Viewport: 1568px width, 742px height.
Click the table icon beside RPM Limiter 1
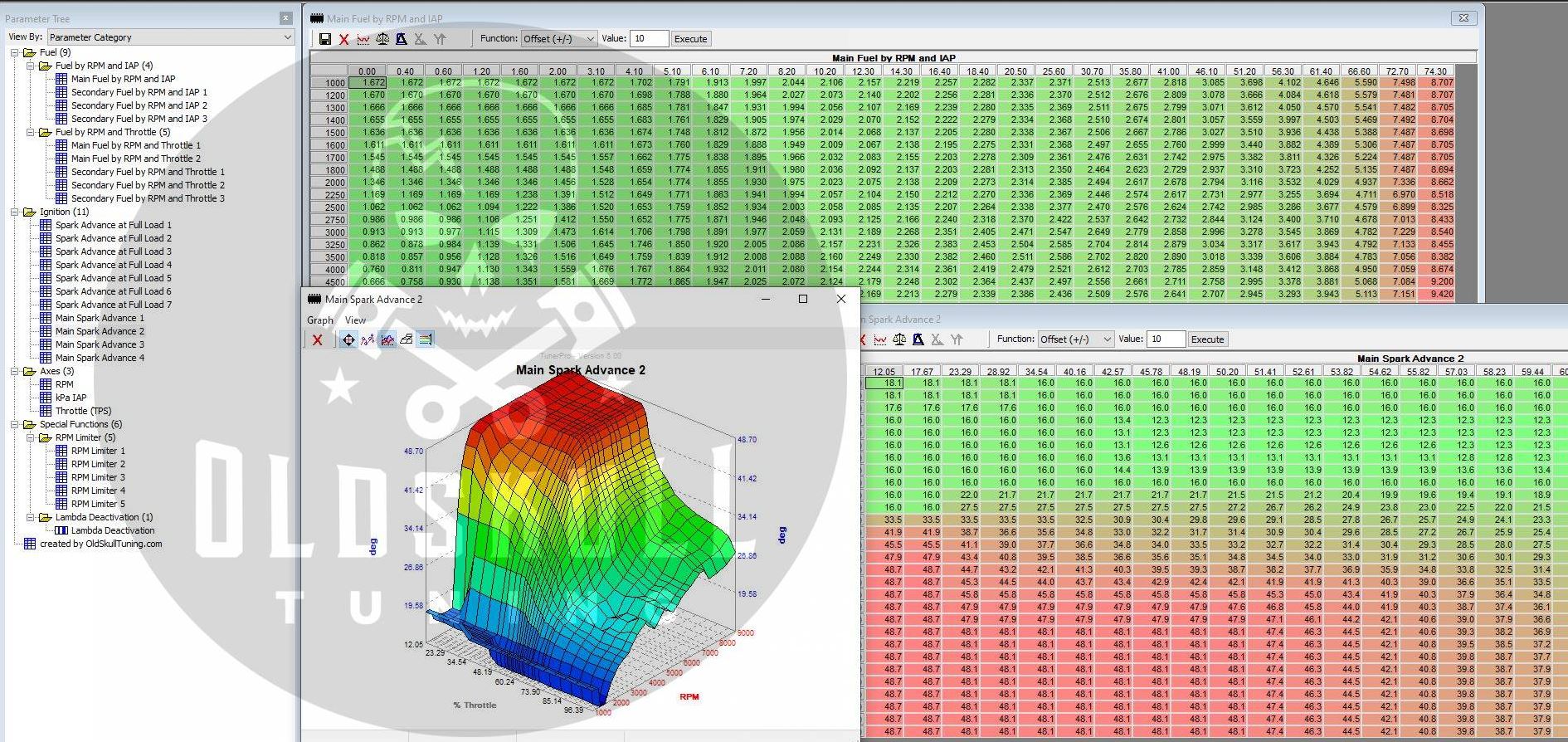pyautogui.click(x=61, y=451)
